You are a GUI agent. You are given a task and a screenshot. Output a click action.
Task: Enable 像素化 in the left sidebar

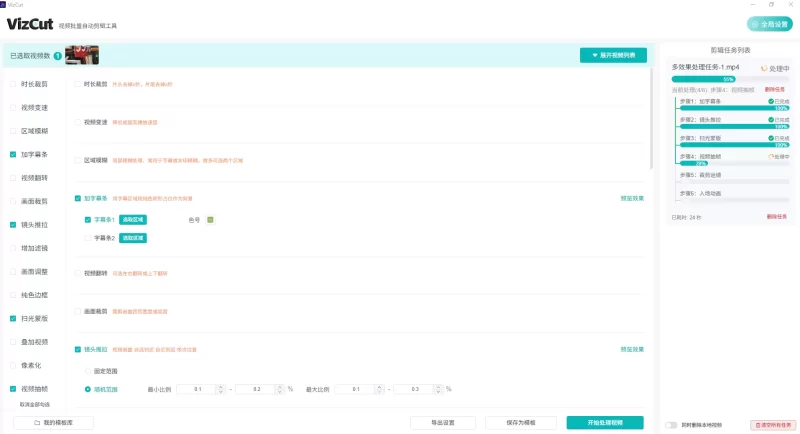click(13, 366)
